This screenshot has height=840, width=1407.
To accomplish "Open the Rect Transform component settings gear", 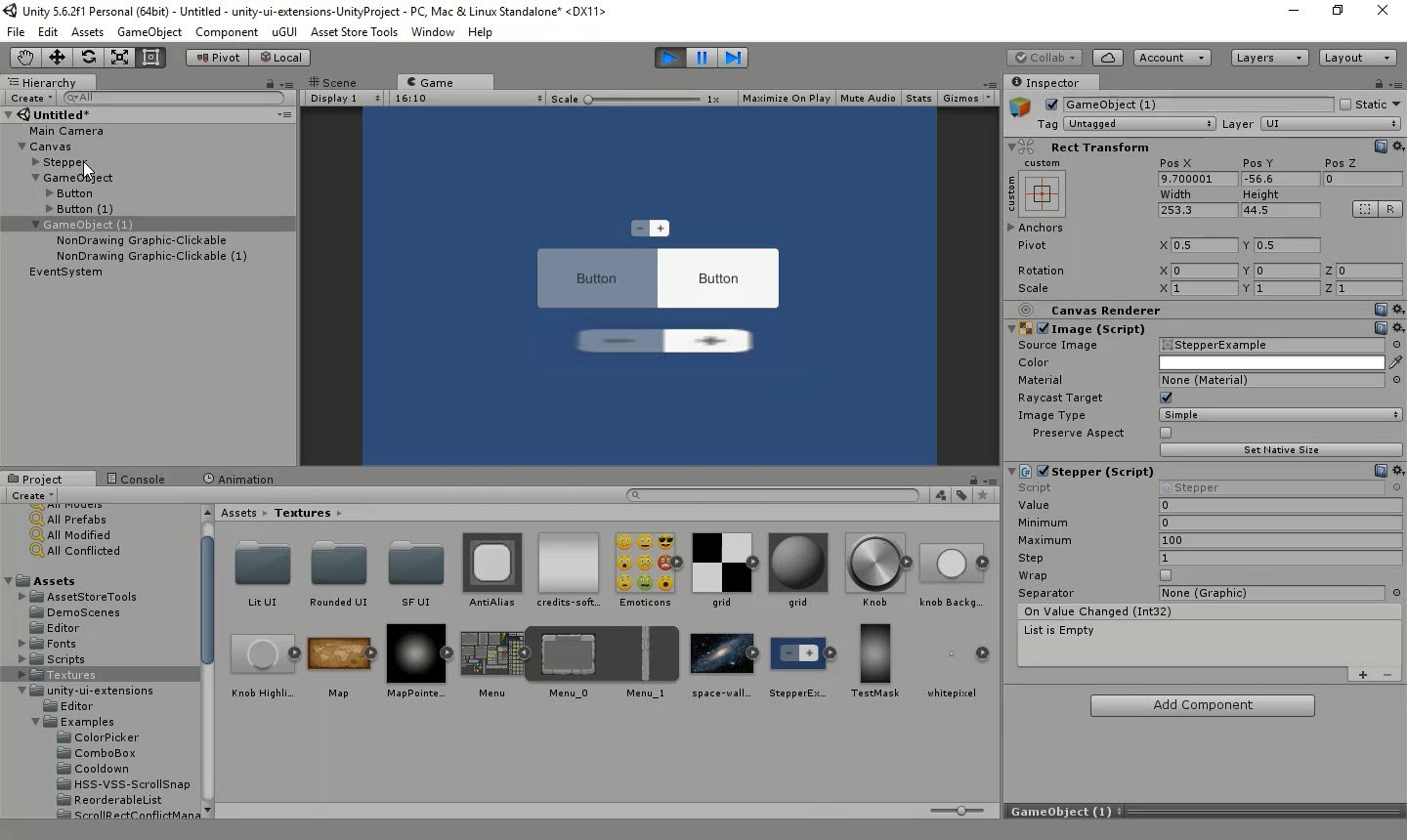I will [1397, 147].
